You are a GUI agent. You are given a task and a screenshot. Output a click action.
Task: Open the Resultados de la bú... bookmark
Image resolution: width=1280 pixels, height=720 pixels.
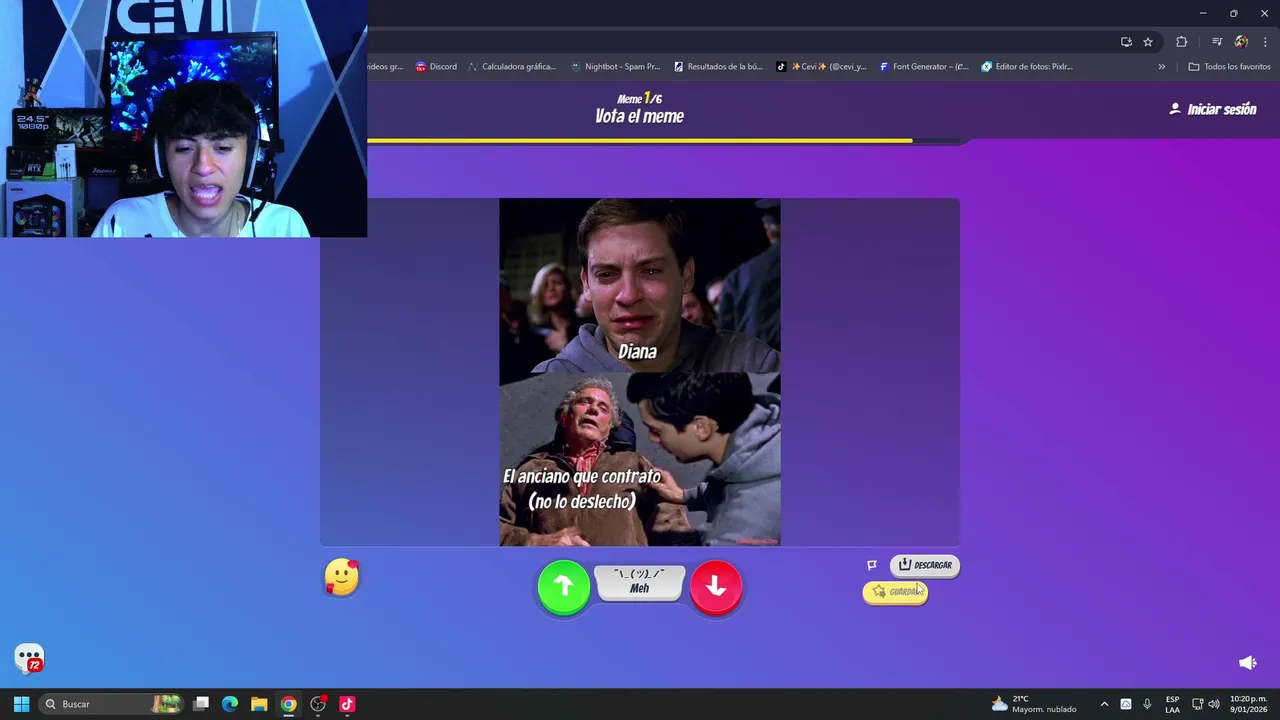coord(718,67)
